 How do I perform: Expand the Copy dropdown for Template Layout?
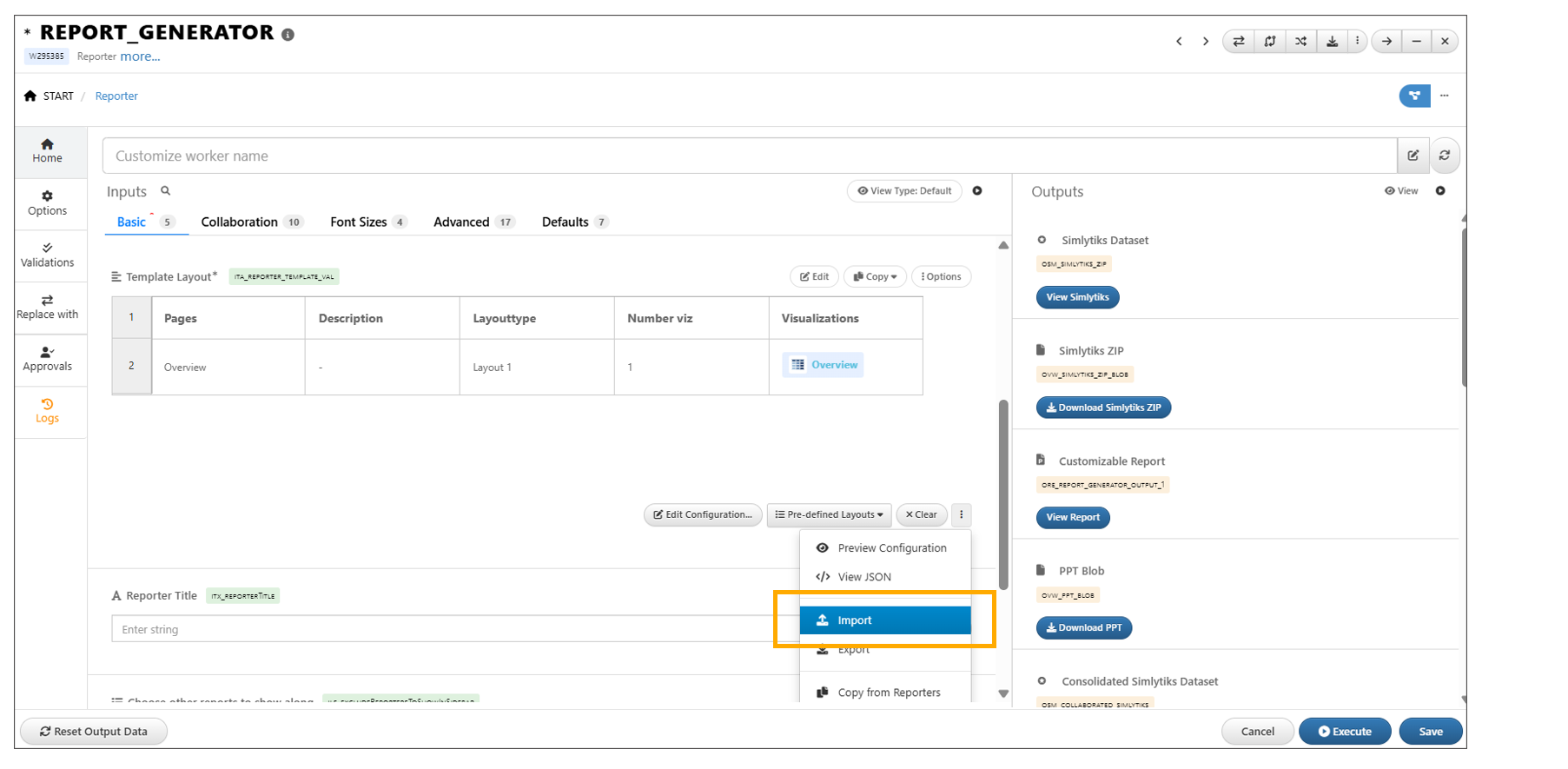pyautogui.click(x=875, y=277)
